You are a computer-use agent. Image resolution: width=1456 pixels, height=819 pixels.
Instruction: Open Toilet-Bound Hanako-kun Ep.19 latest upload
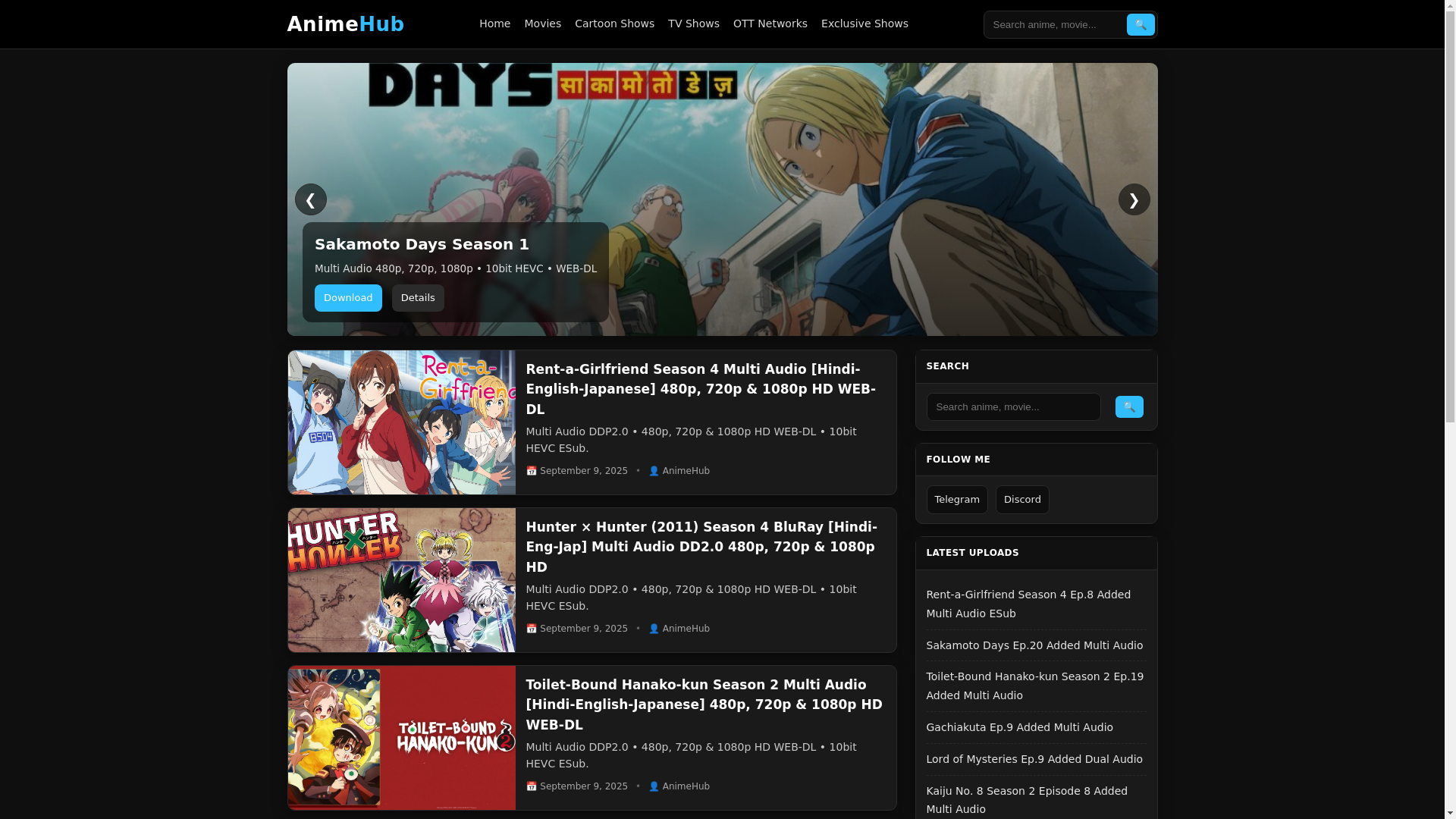tap(1035, 686)
